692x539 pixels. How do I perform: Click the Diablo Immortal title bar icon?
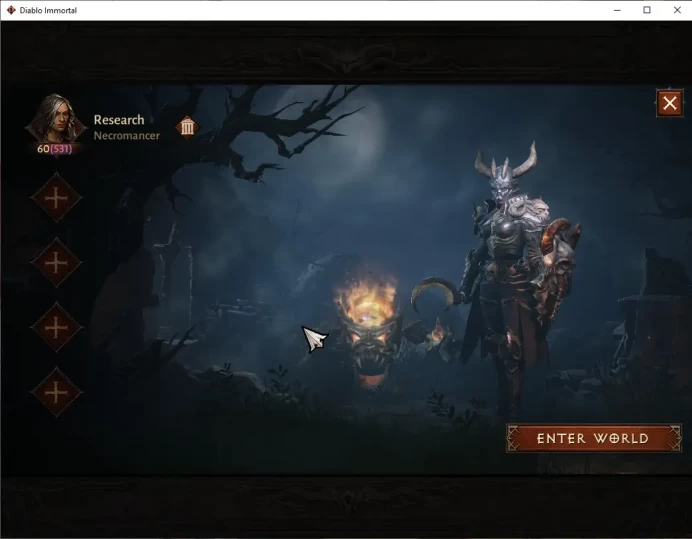pyautogui.click(x=11, y=10)
